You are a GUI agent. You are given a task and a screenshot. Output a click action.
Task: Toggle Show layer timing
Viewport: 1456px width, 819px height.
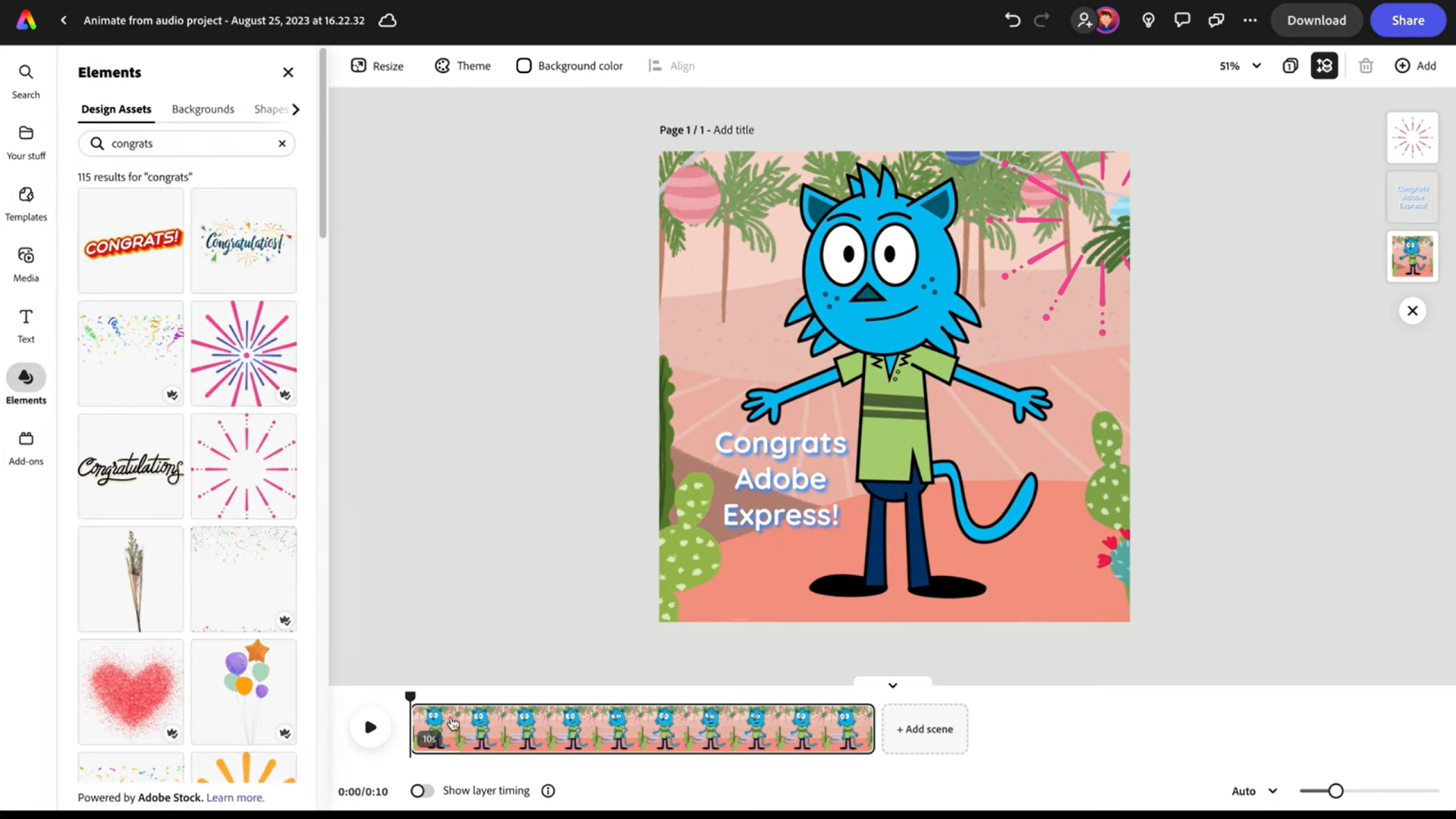click(x=422, y=790)
